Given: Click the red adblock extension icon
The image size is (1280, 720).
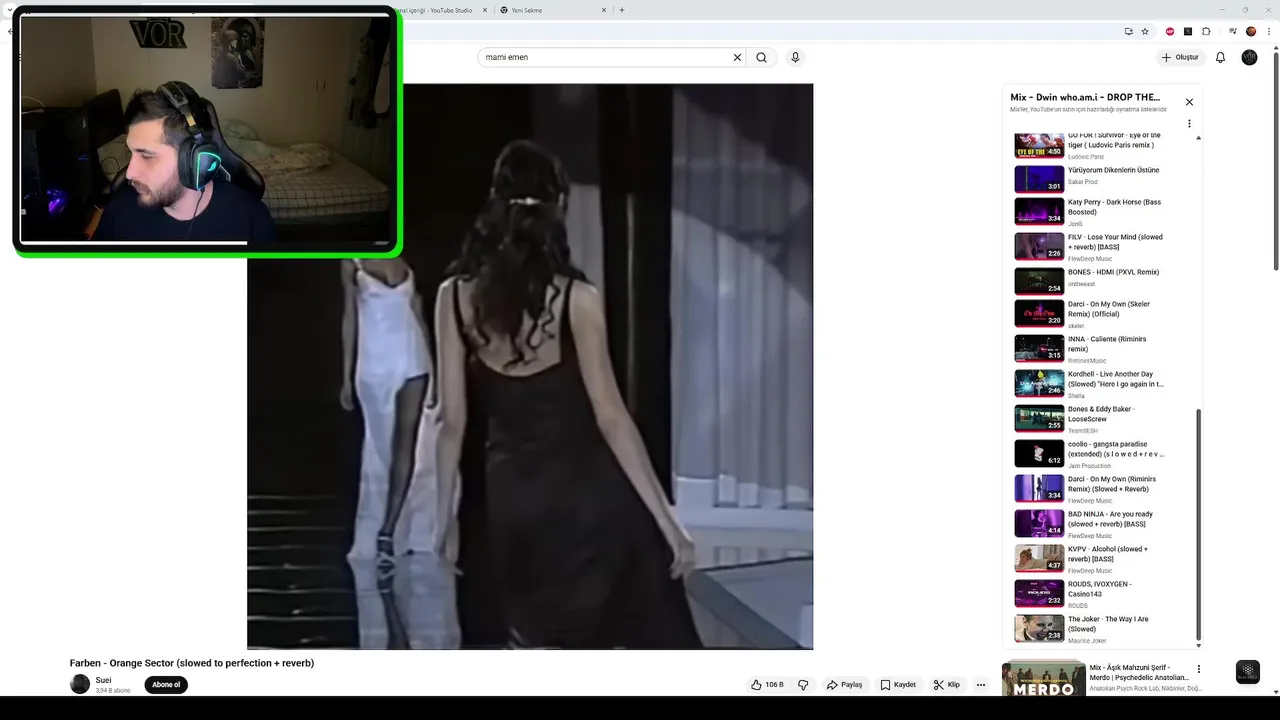Looking at the screenshot, I should click(x=1170, y=31).
